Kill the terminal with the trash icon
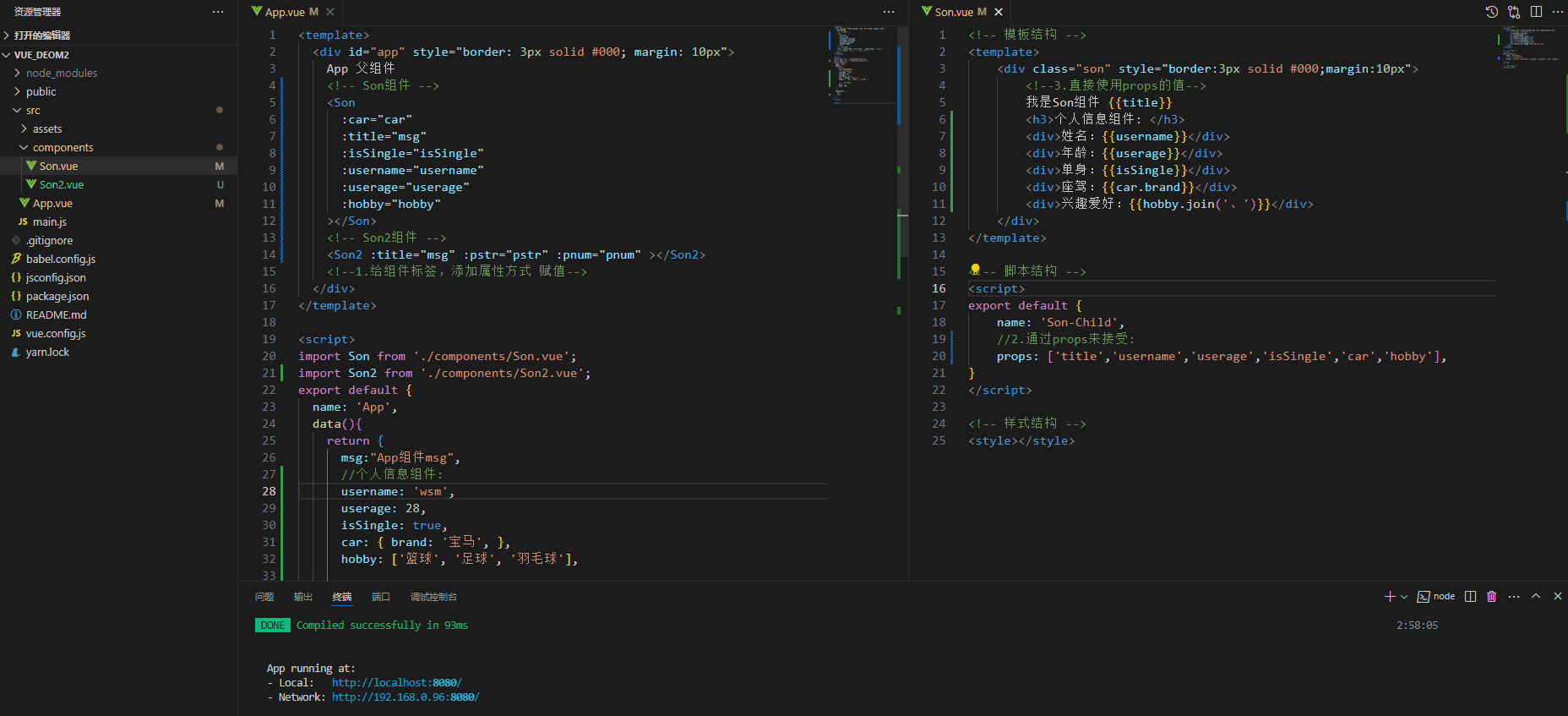Image resolution: width=1568 pixels, height=716 pixels. pyautogui.click(x=1492, y=597)
